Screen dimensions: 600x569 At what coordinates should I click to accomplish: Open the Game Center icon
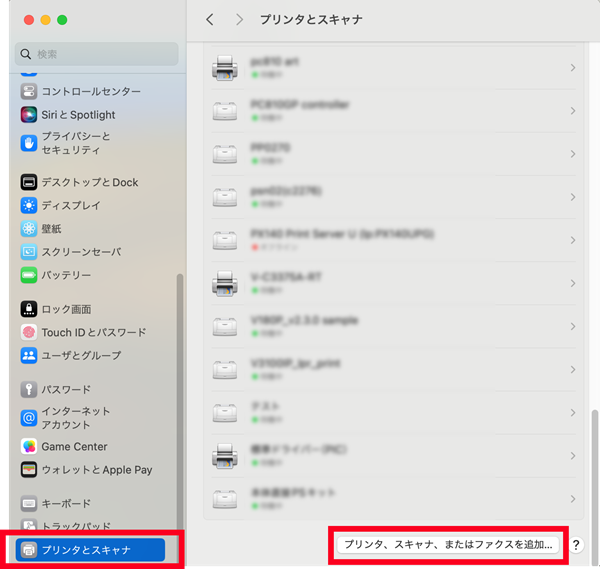[30, 447]
